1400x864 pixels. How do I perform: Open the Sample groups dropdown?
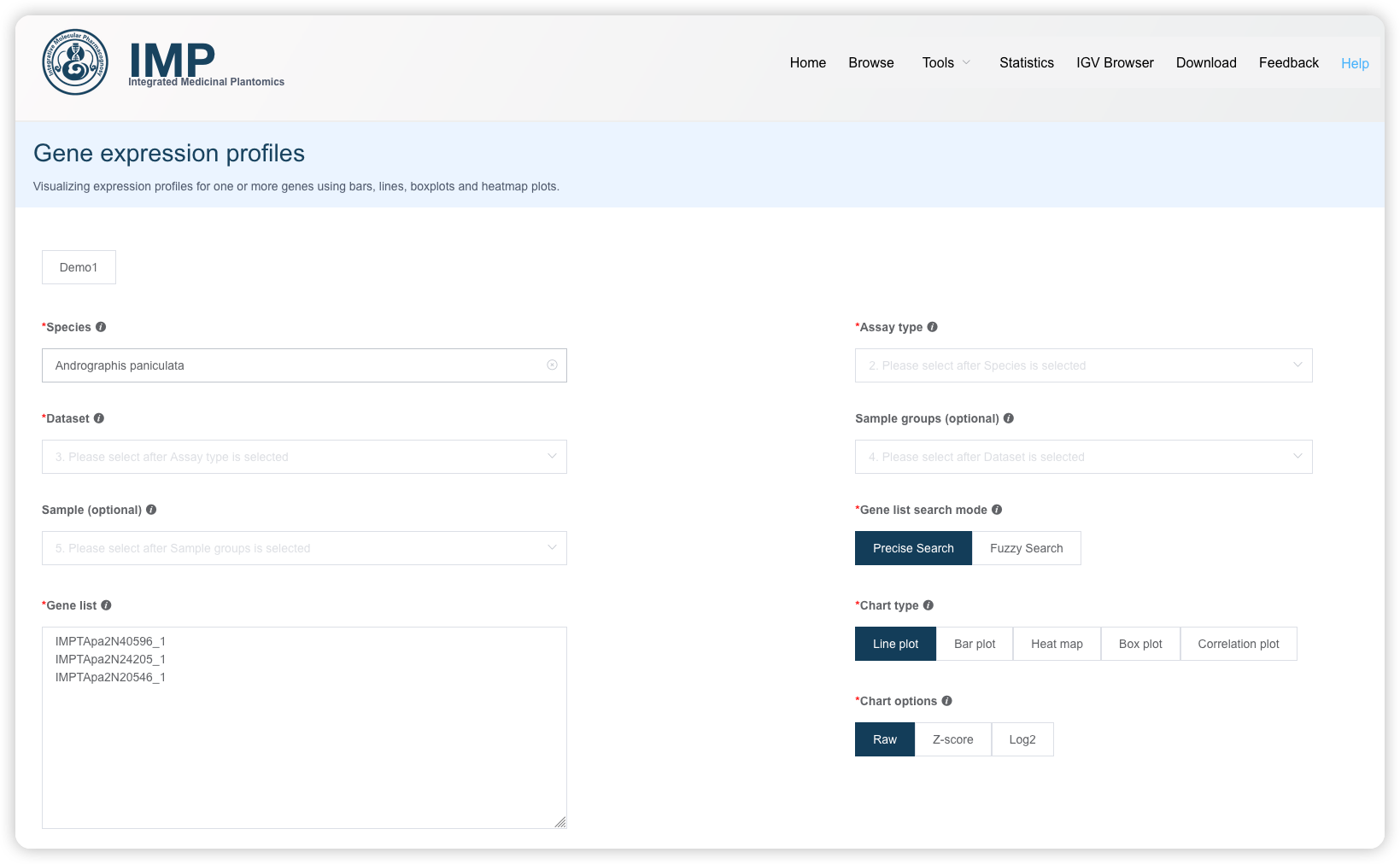pyautogui.click(x=1083, y=457)
